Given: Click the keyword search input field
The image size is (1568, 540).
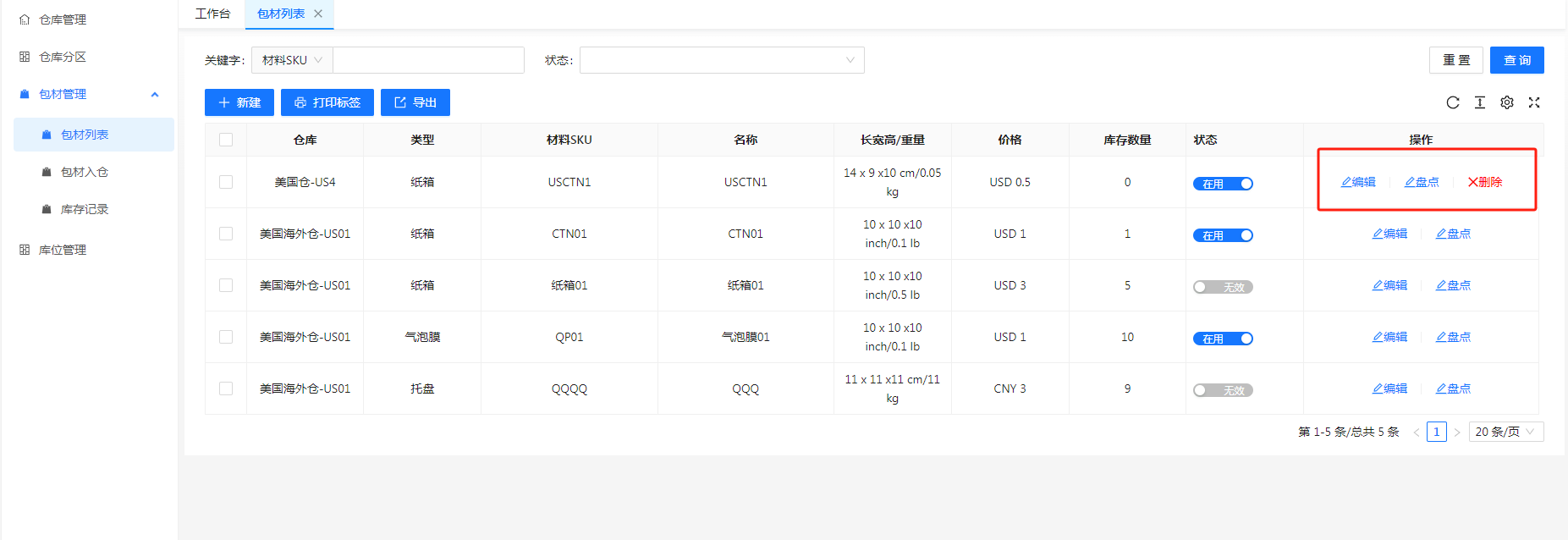Looking at the screenshot, I should (x=428, y=60).
